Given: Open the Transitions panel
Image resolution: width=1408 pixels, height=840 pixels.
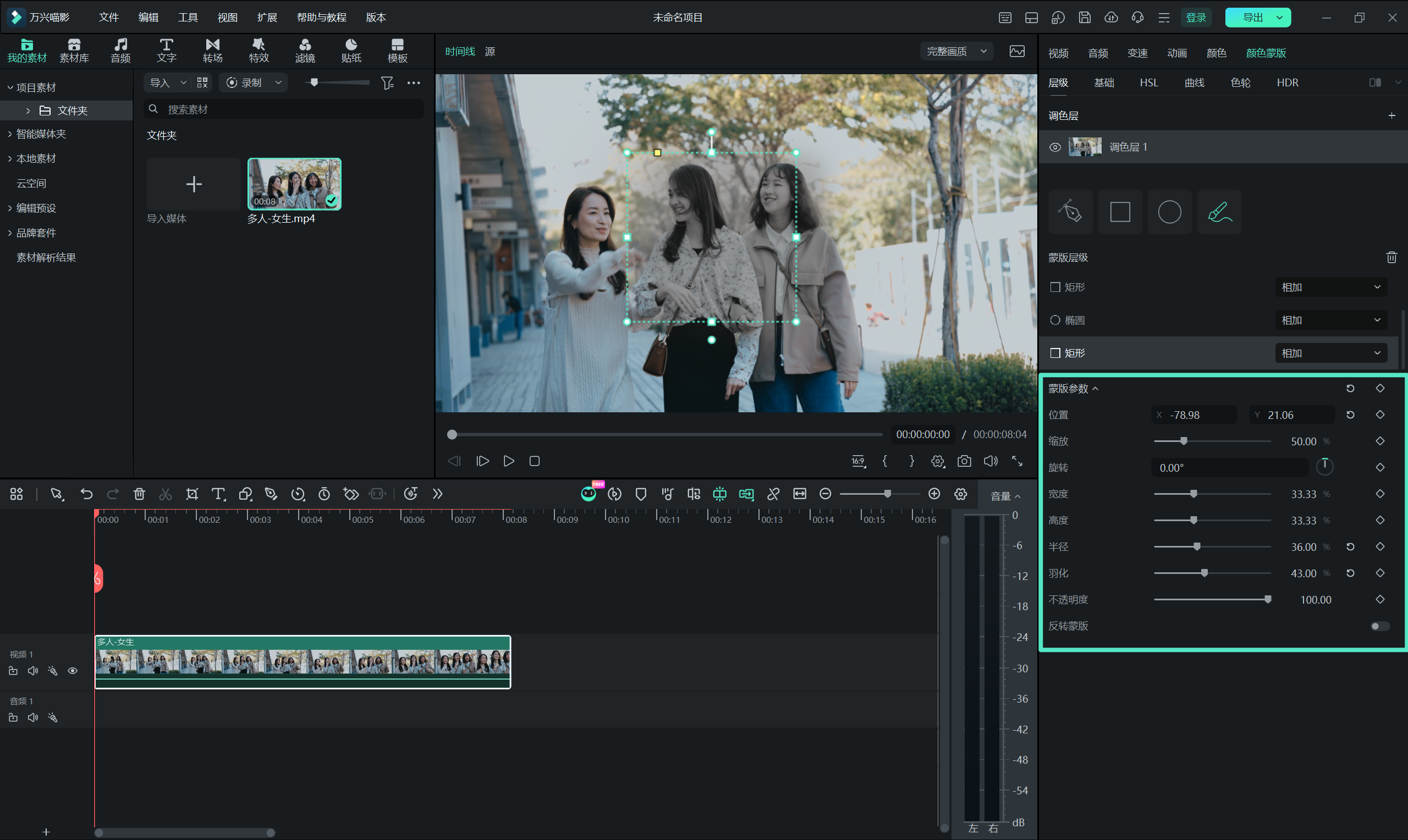Looking at the screenshot, I should pos(212,51).
